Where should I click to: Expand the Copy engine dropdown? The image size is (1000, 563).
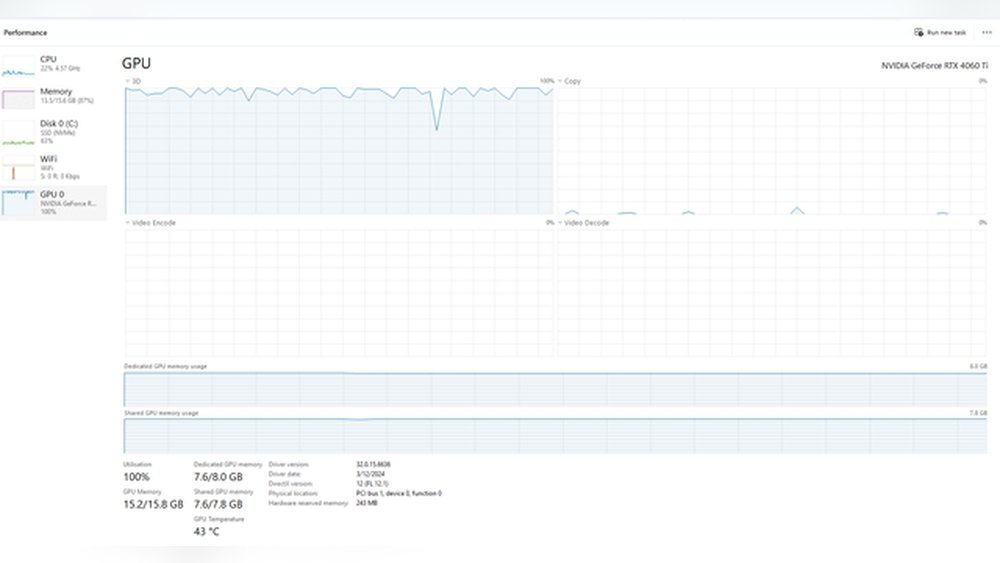[x=561, y=81]
